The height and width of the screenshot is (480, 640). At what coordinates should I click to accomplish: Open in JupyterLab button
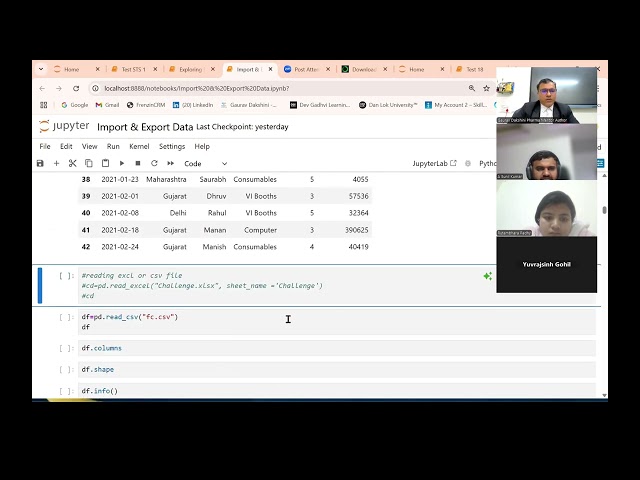coord(434,163)
